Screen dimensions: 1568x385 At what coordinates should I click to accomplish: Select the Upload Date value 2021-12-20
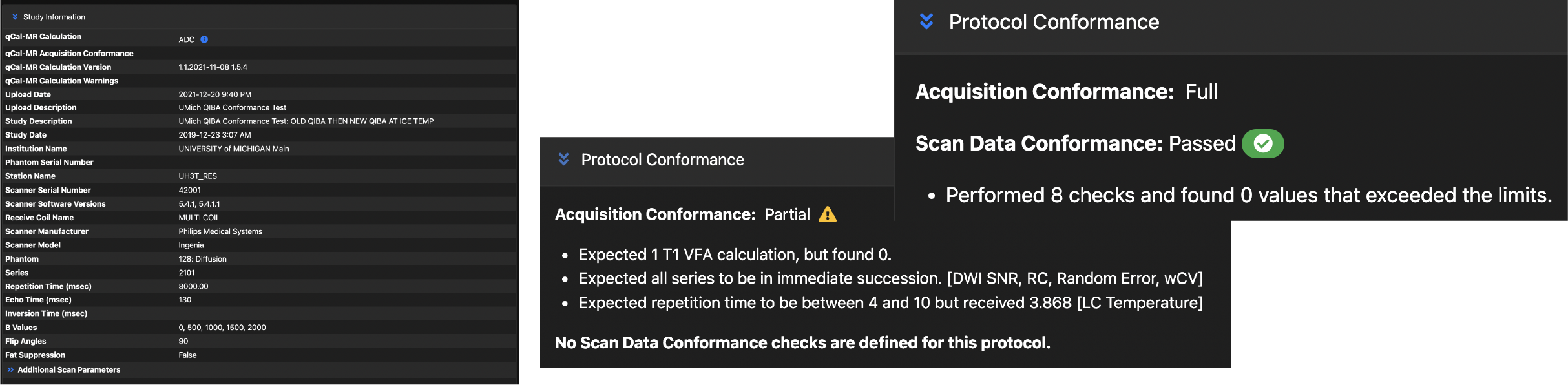[x=214, y=94]
